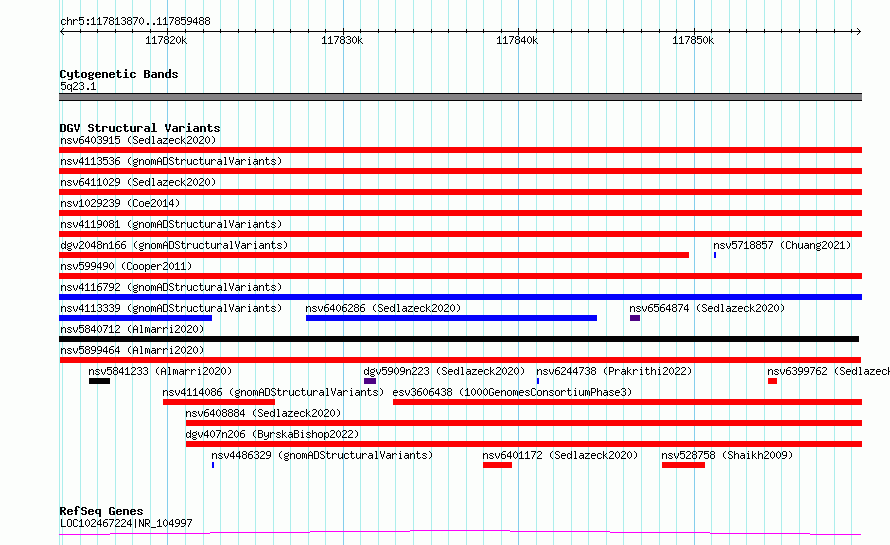Click the red bar under esv3606438

627,402
